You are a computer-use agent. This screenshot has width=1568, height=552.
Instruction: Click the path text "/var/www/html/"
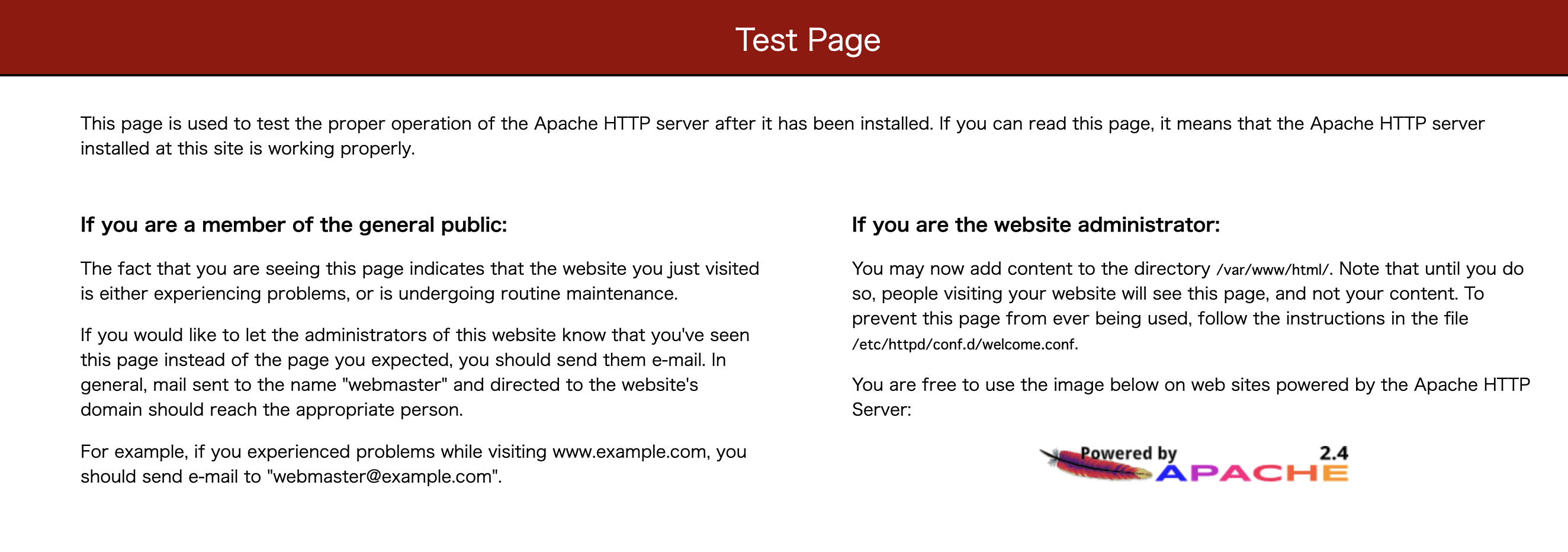point(1272,269)
